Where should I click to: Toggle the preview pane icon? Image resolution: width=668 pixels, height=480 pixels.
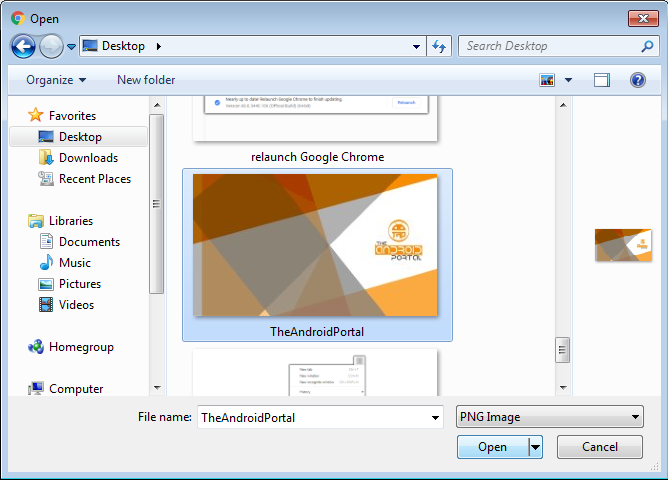tap(602, 80)
